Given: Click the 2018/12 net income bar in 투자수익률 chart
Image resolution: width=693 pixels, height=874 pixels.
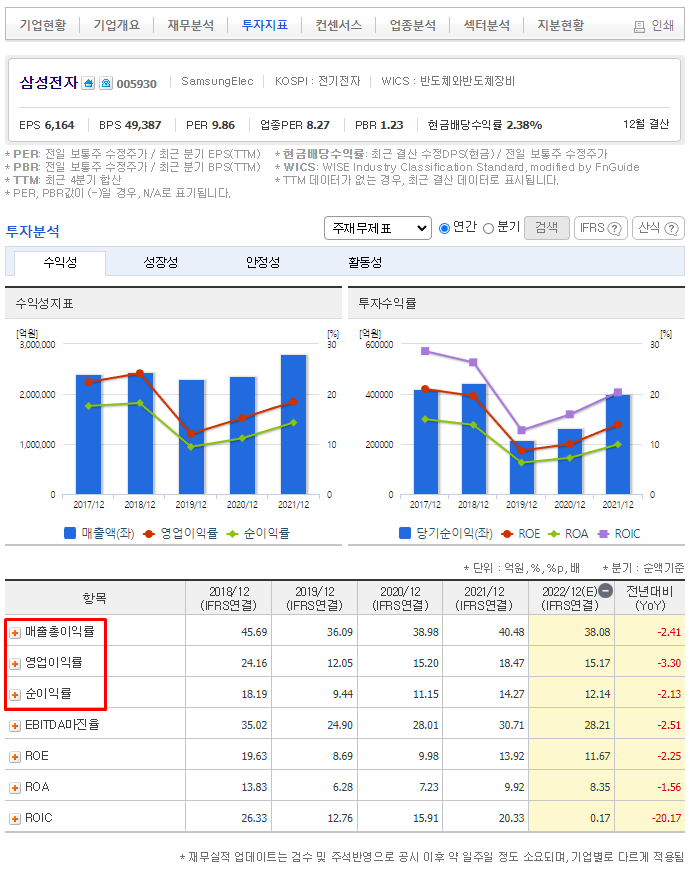Looking at the screenshot, I should click(473, 439).
